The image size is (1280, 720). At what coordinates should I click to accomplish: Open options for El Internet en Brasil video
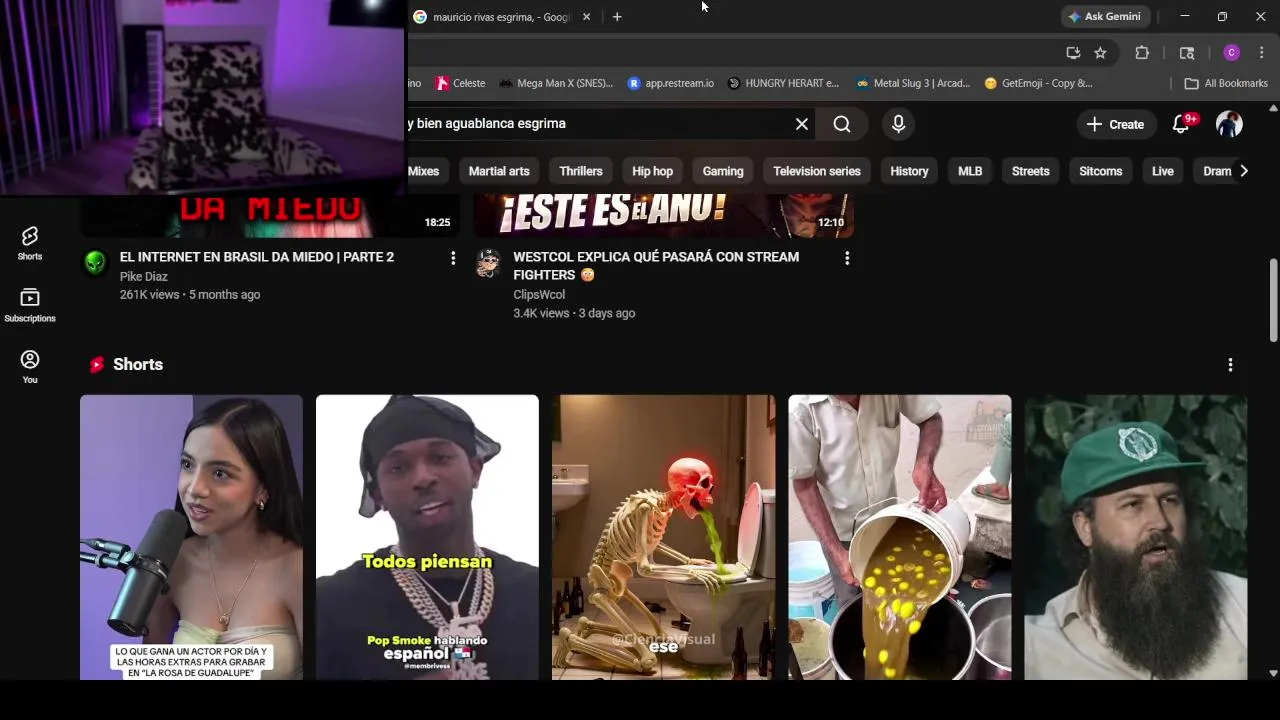[453, 258]
